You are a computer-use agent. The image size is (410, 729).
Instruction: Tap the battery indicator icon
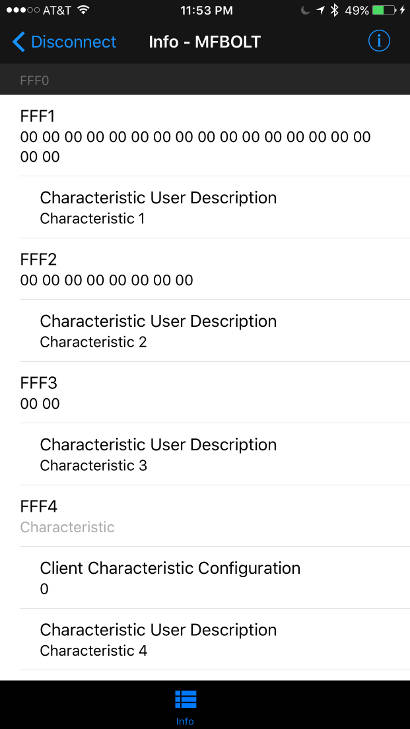coord(384,10)
